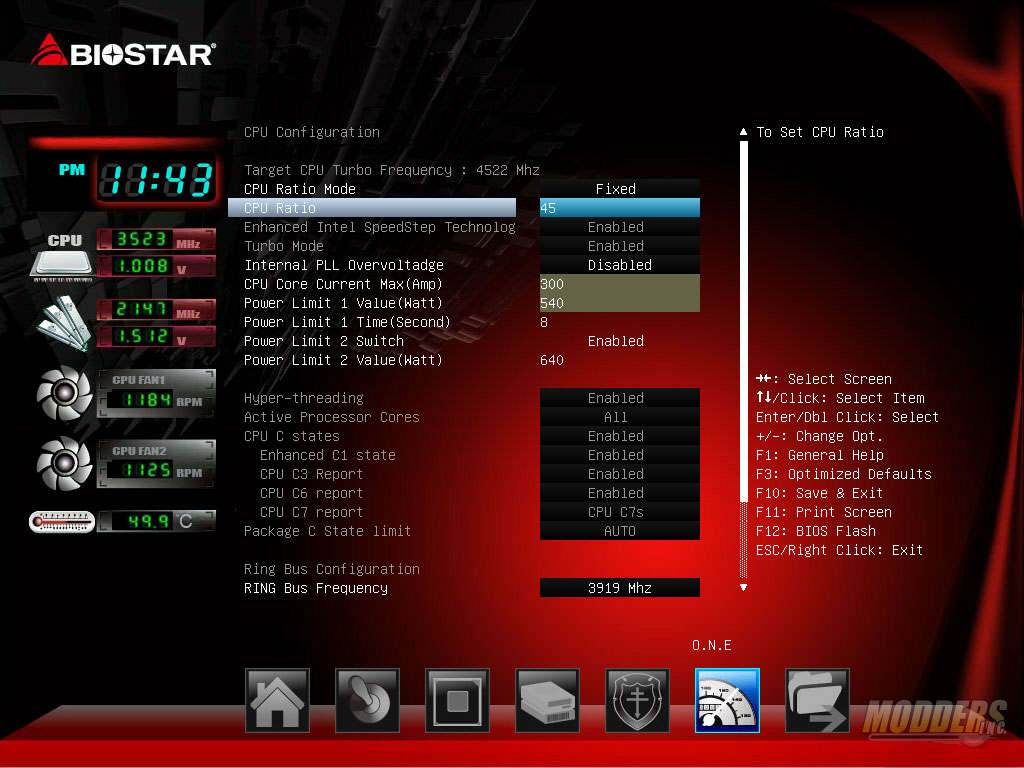The width and height of the screenshot is (1024, 768).
Task: Toggle the CPU C states Enabled value
Action: pyautogui.click(x=620, y=436)
